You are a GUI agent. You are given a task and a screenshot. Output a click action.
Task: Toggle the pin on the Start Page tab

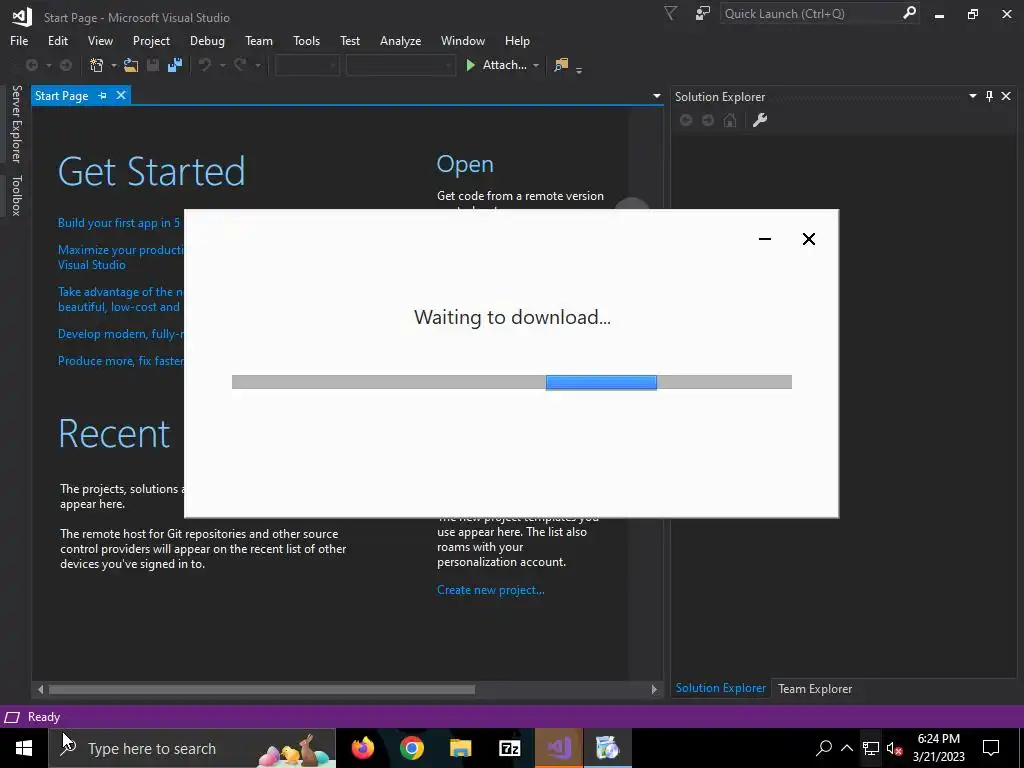tap(103, 95)
